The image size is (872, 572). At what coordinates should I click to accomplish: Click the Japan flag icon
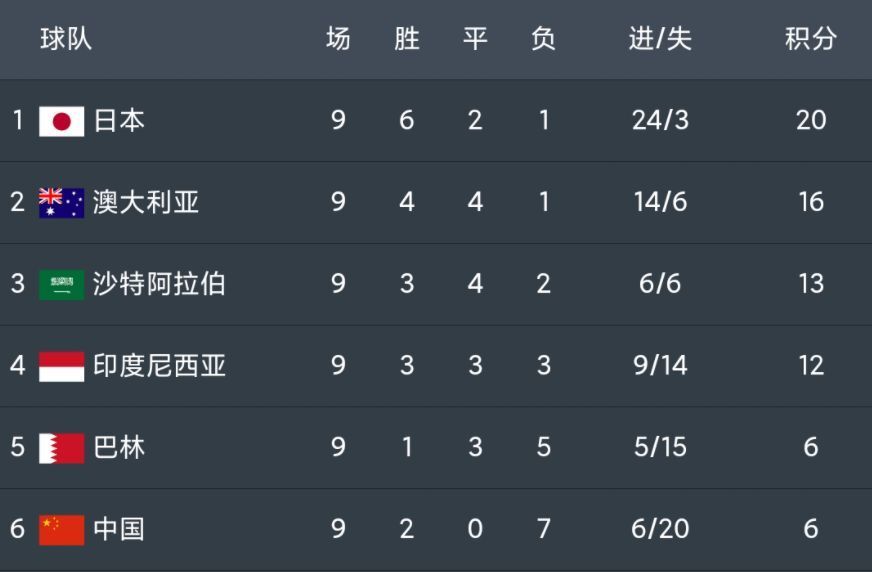[x=62, y=121]
